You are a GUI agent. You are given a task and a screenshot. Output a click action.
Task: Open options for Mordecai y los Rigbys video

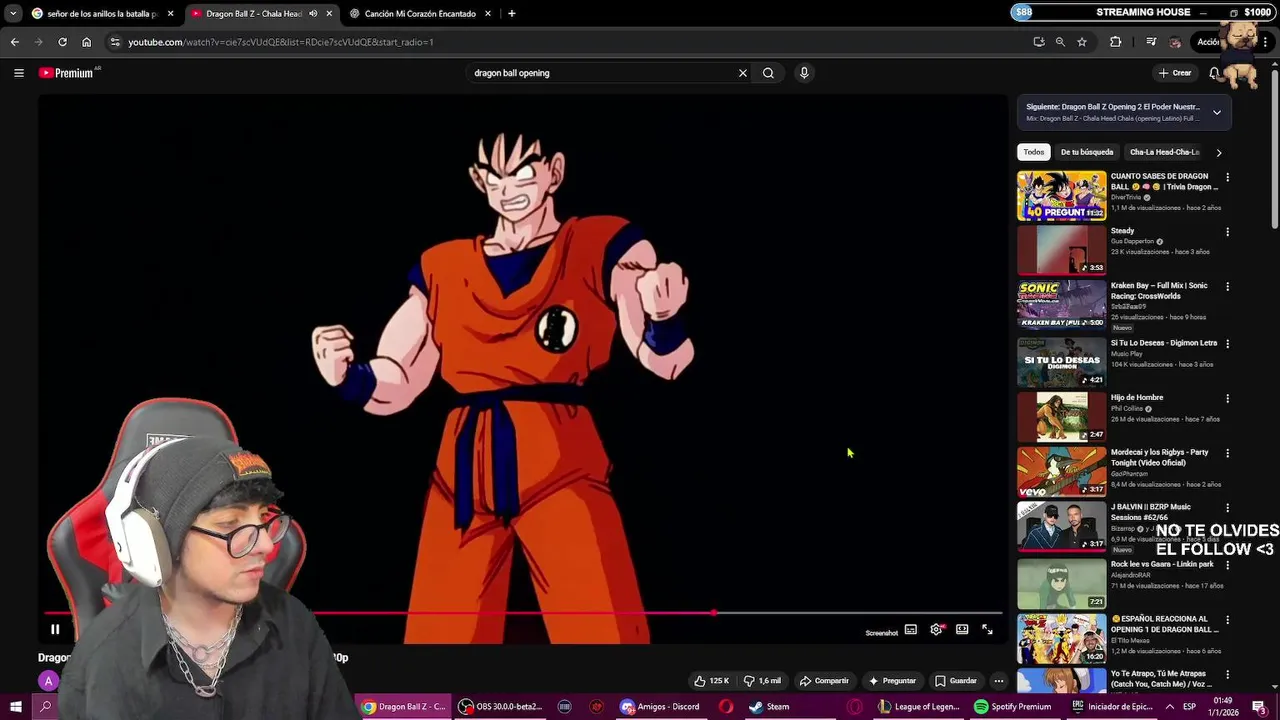(x=1227, y=453)
